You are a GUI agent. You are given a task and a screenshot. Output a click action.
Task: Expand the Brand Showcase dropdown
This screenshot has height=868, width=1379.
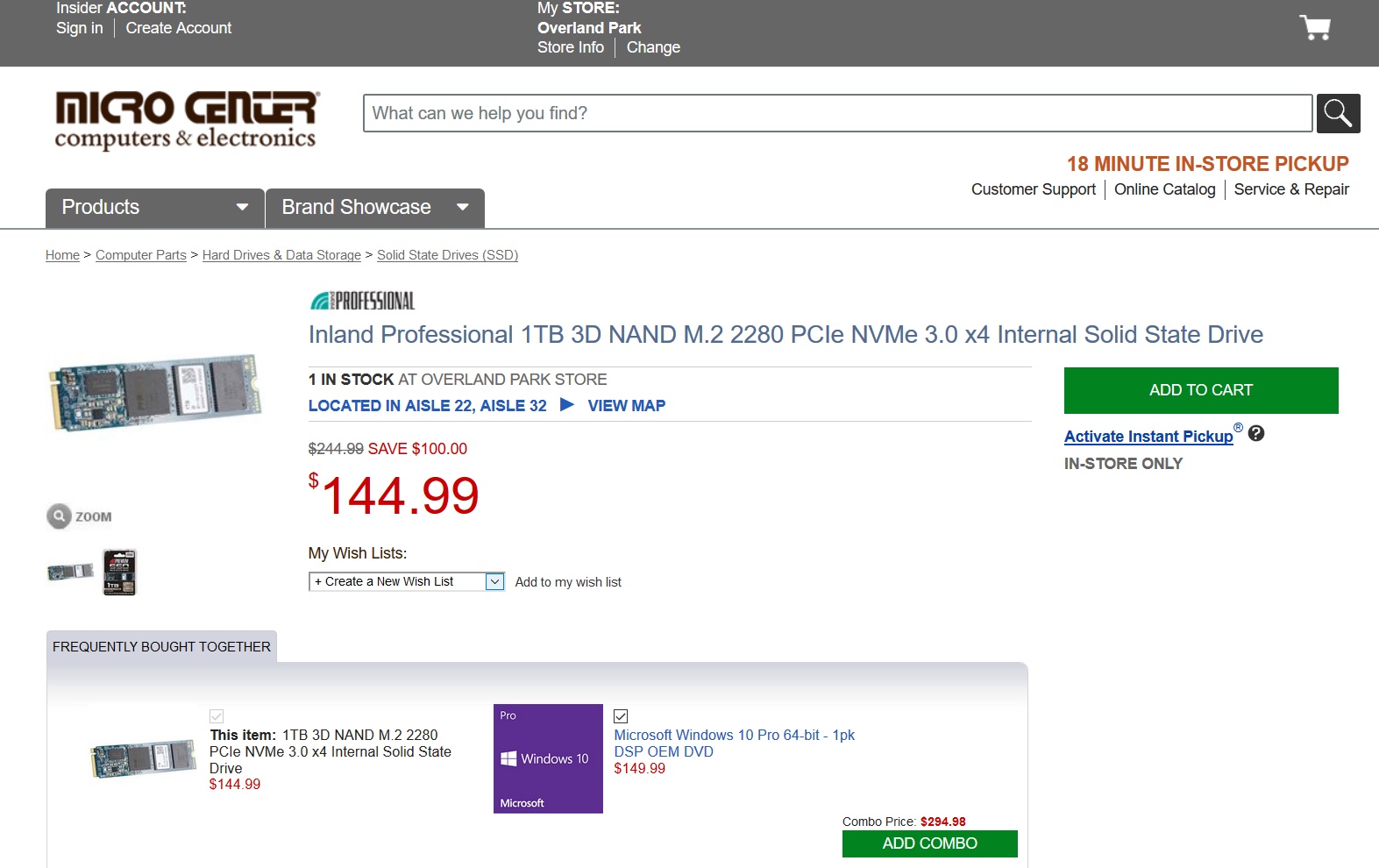tap(374, 208)
